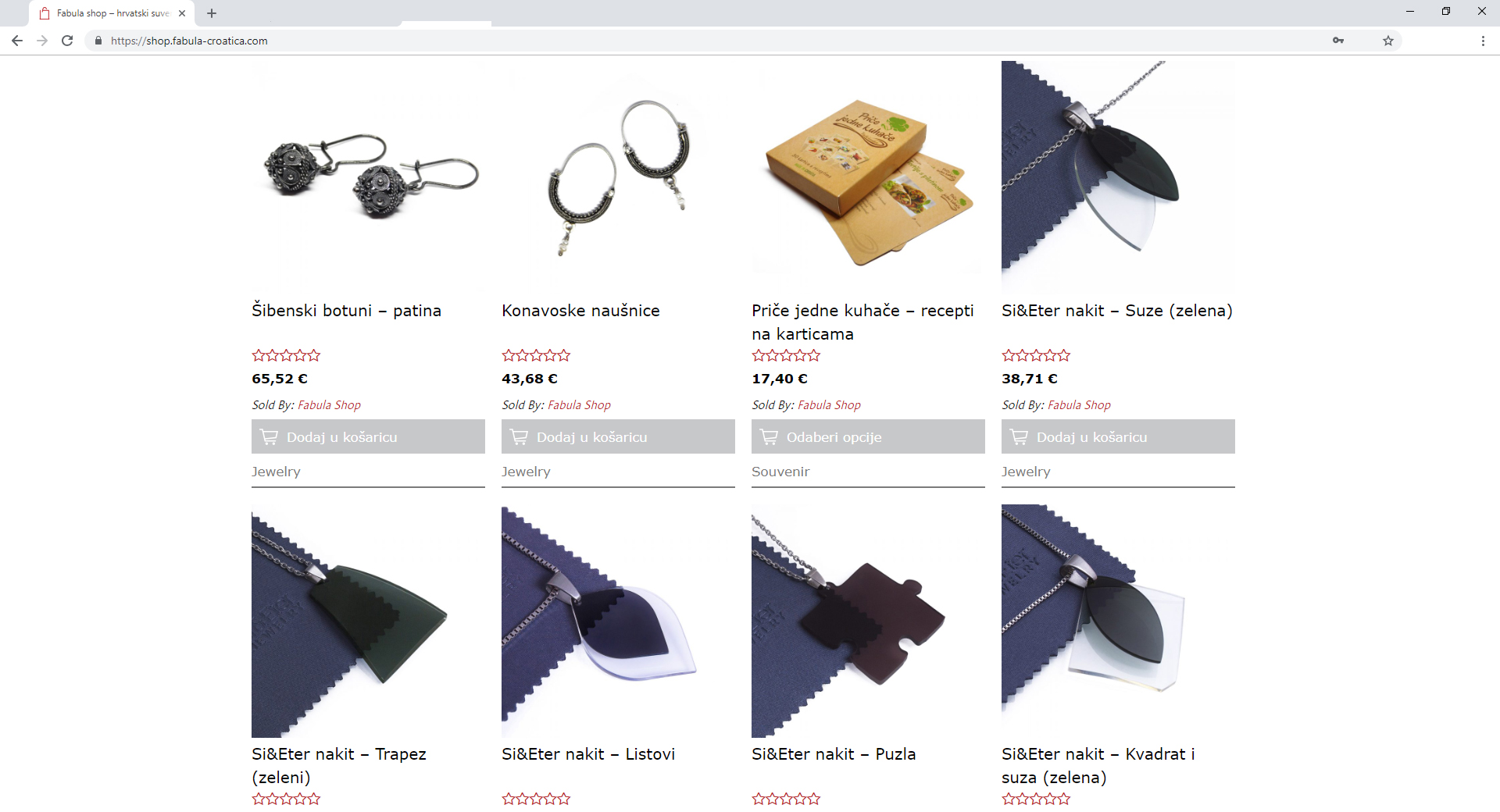Screen dimensions: 1500x812
Task: Add Konavoske naušnice to cart
Action: 618,436
